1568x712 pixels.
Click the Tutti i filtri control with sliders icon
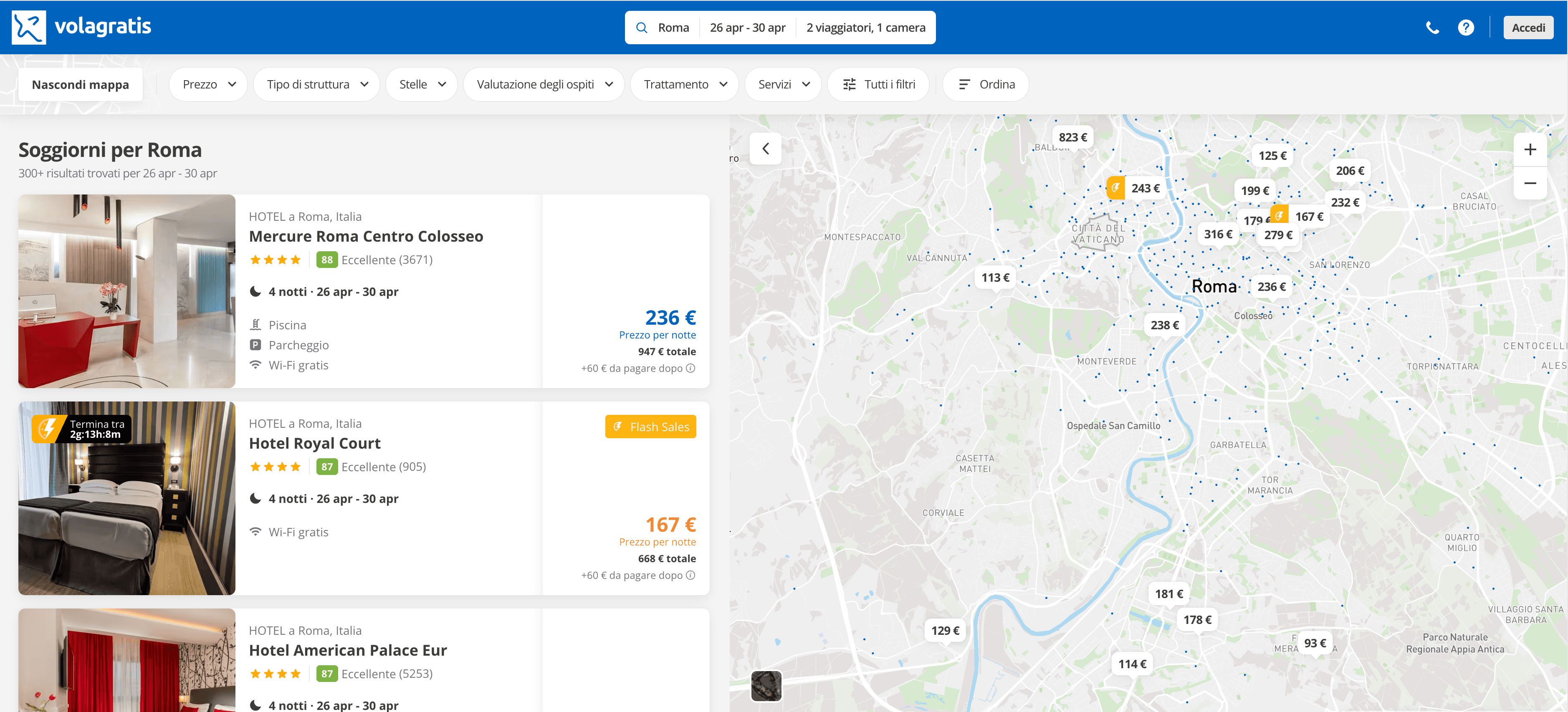pyautogui.click(x=878, y=84)
